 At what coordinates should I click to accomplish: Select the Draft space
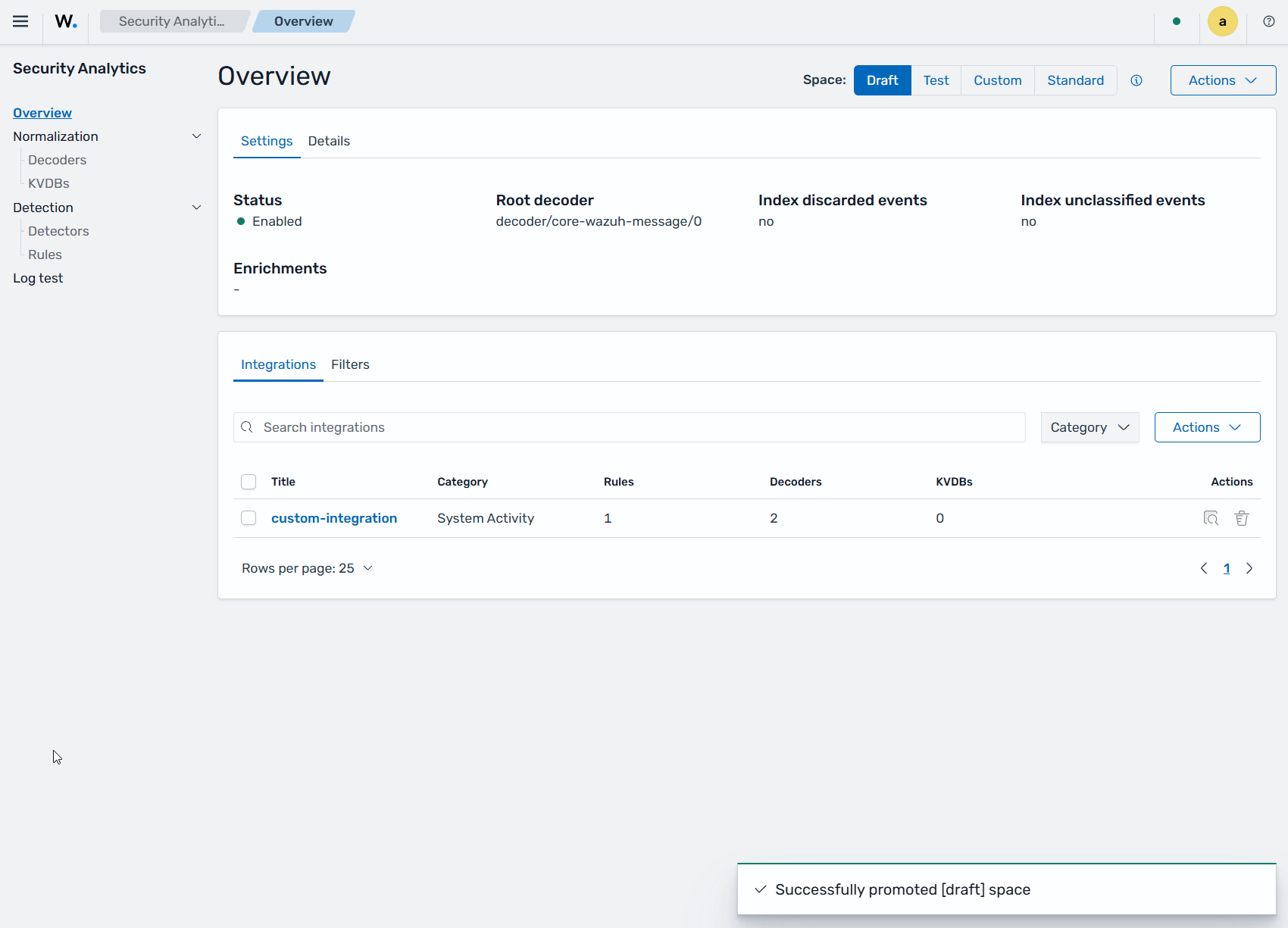point(882,80)
